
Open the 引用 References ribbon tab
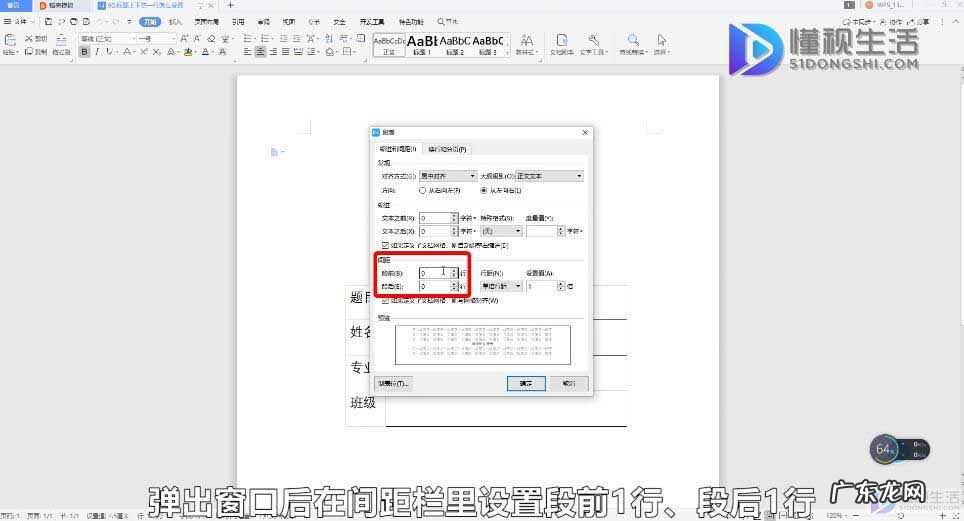pyautogui.click(x=238, y=22)
